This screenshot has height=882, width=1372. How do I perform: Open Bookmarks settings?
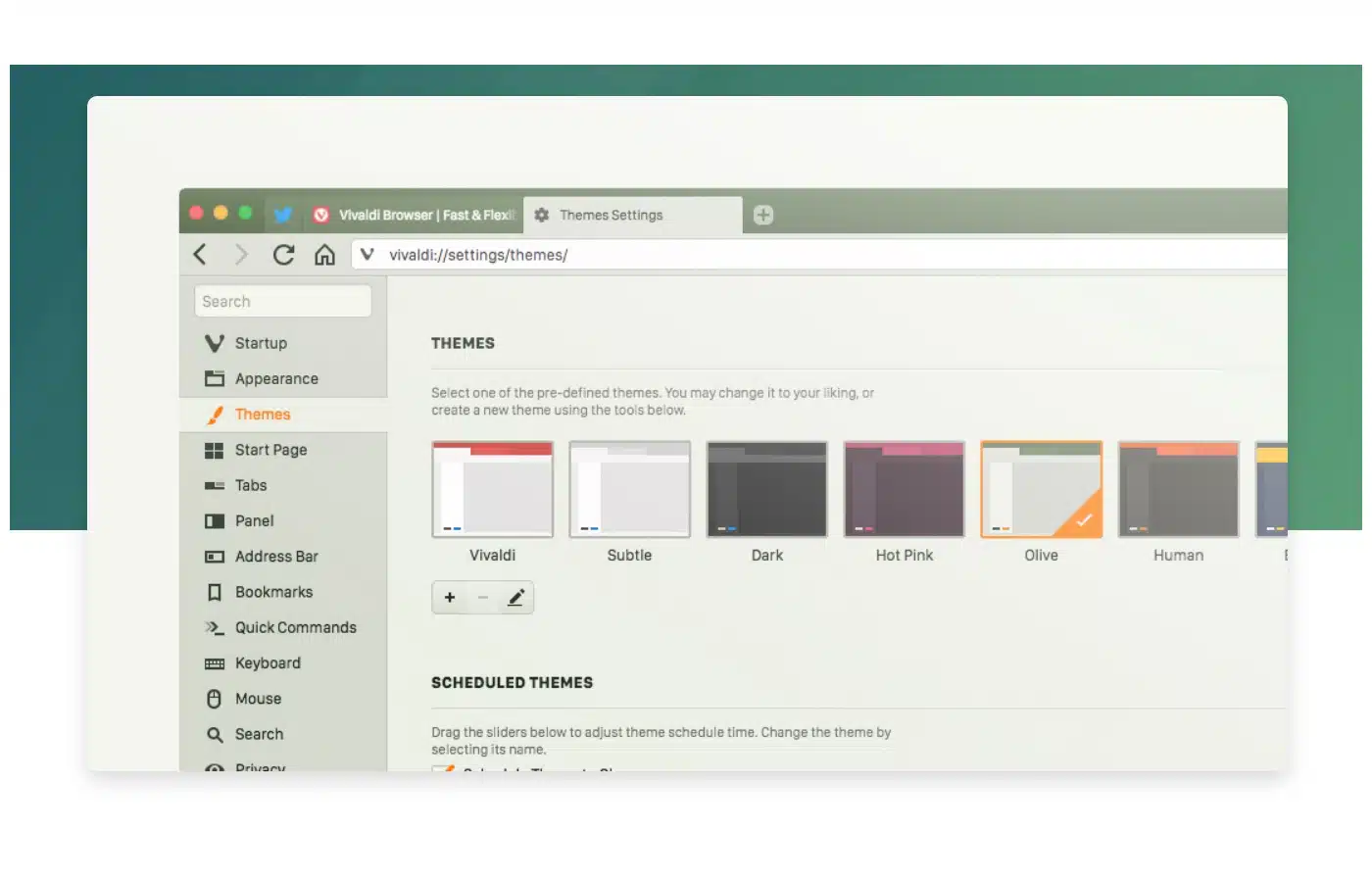[x=283, y=592]
